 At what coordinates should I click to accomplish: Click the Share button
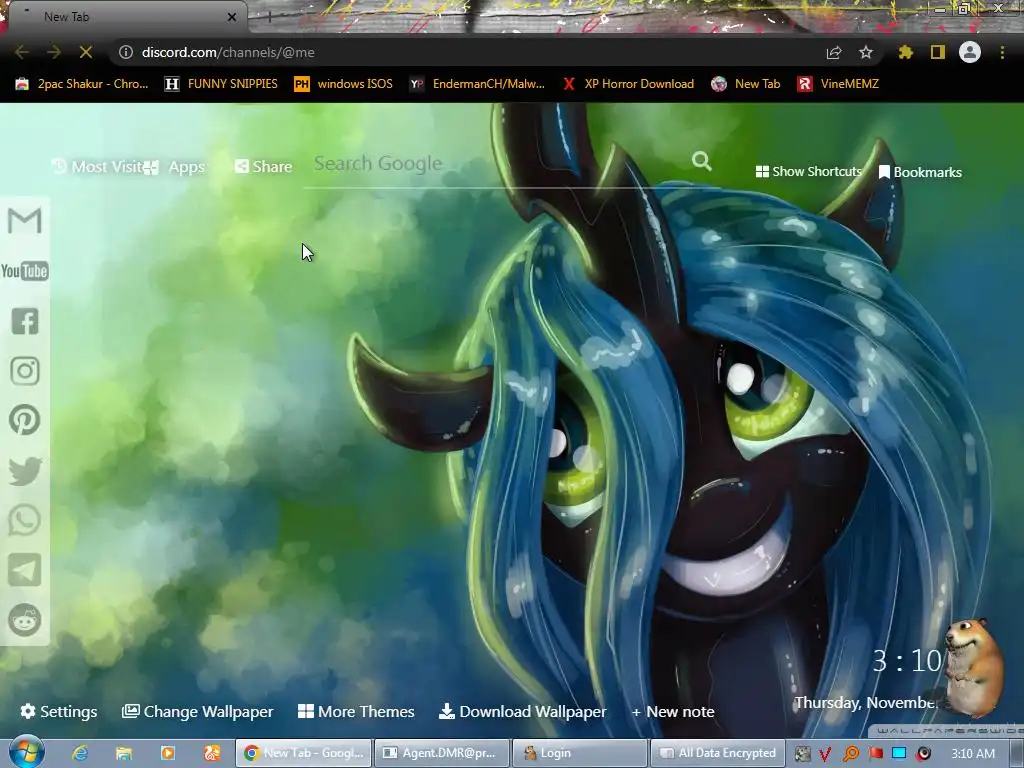pos(263,167)
